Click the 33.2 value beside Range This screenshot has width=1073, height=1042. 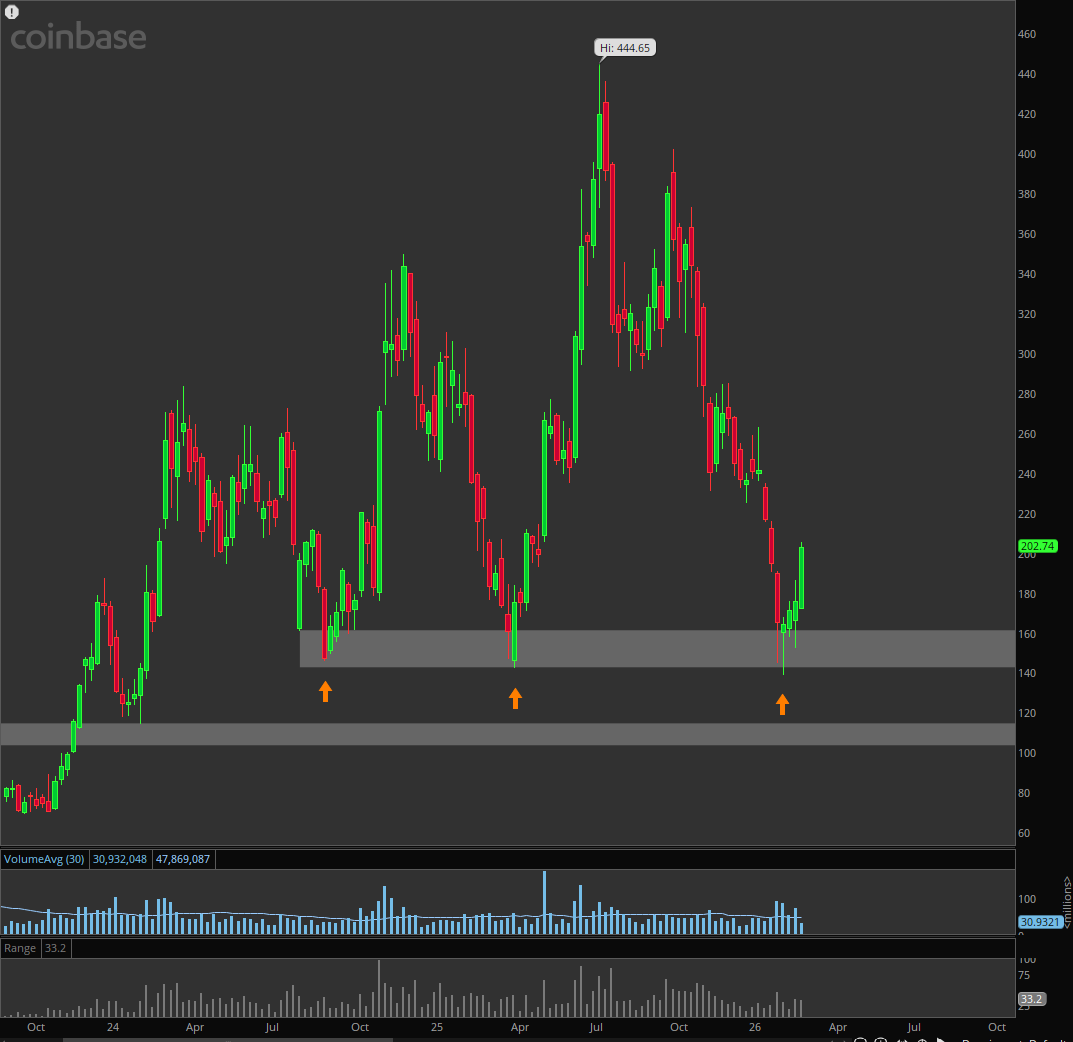pyautogui.click(x=55, y=948)
